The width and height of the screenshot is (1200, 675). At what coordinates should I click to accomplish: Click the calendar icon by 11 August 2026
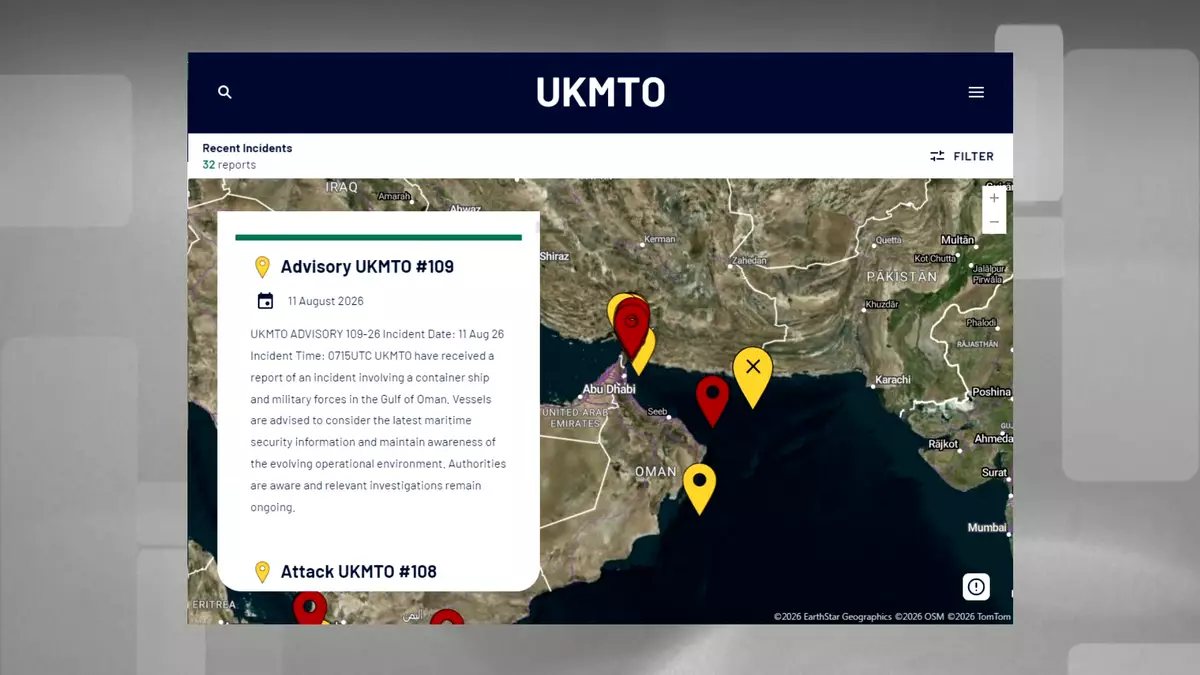265,301
